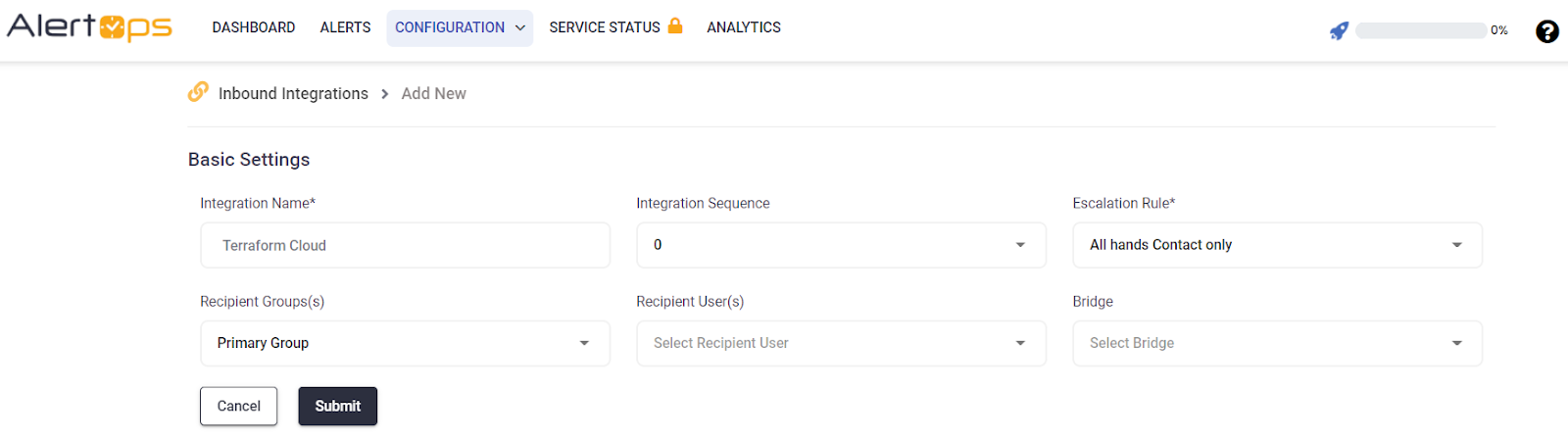The width and height of the screenshot is (1568, 439).
Task: Click the onboarding progress bar
Action: [x=1420, y=30]
